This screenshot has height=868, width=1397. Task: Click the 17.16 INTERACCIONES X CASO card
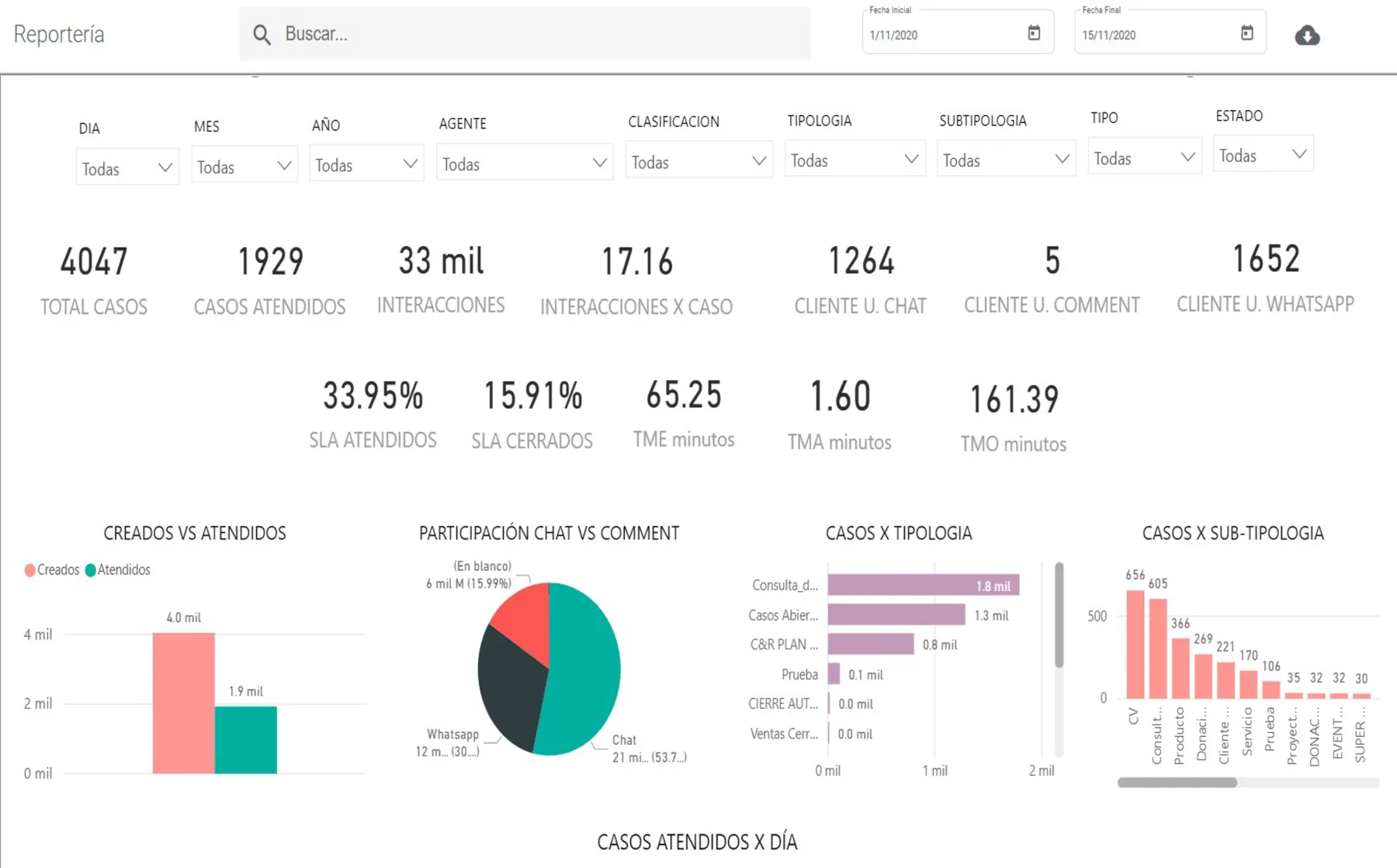[x=636, y=281]
